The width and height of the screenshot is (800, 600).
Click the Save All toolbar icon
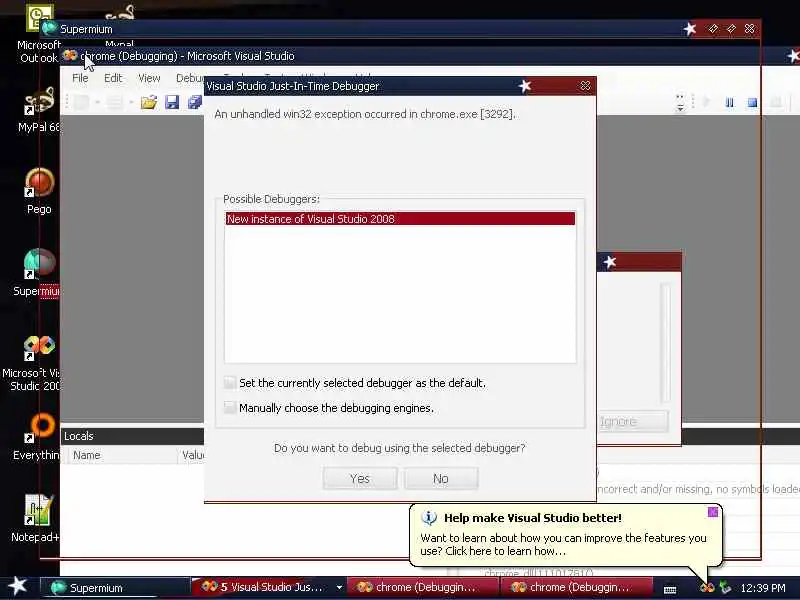[x=194, y=103]
